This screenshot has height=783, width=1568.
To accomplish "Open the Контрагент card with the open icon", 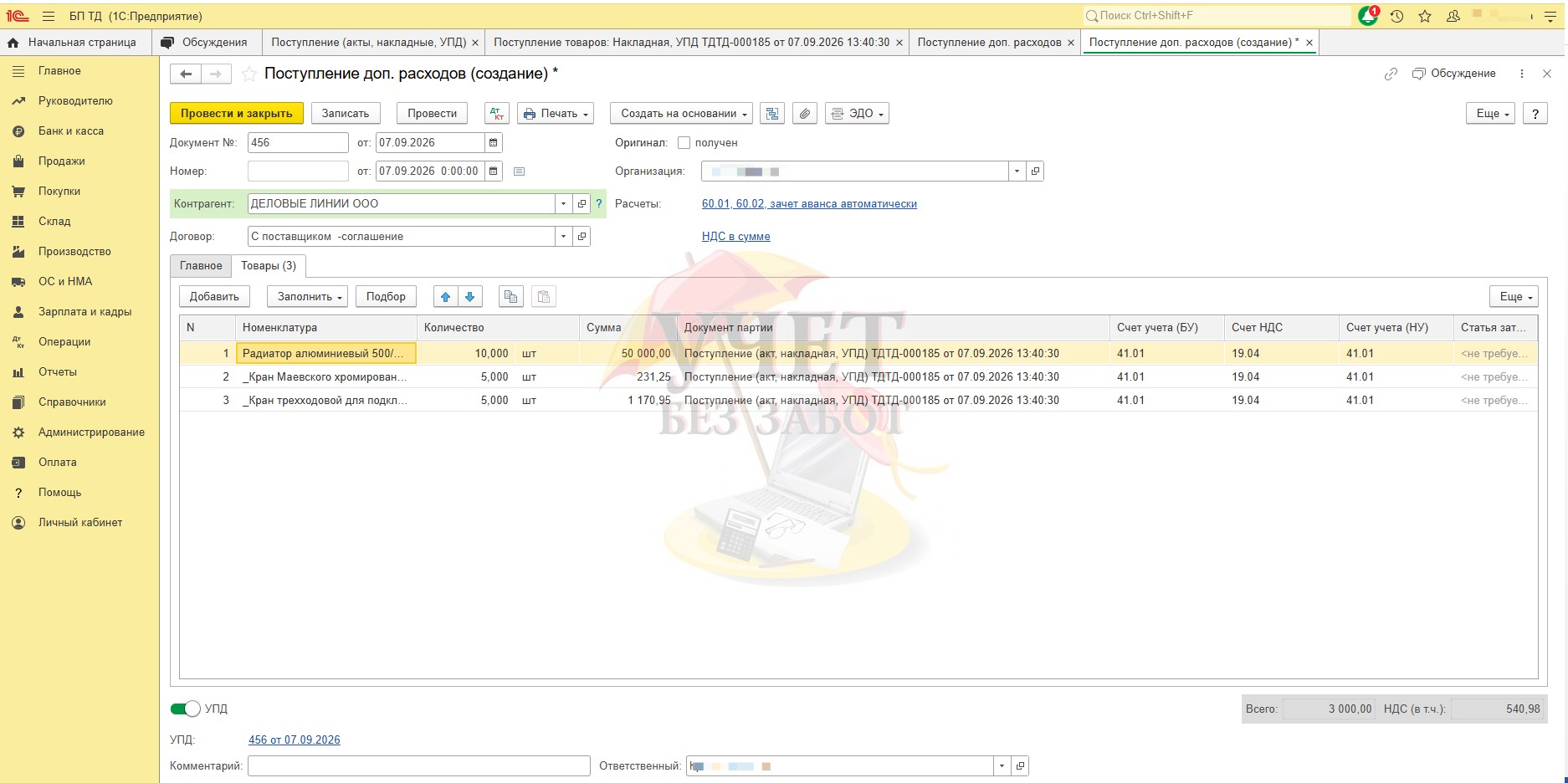I will (x=582, y=203).
